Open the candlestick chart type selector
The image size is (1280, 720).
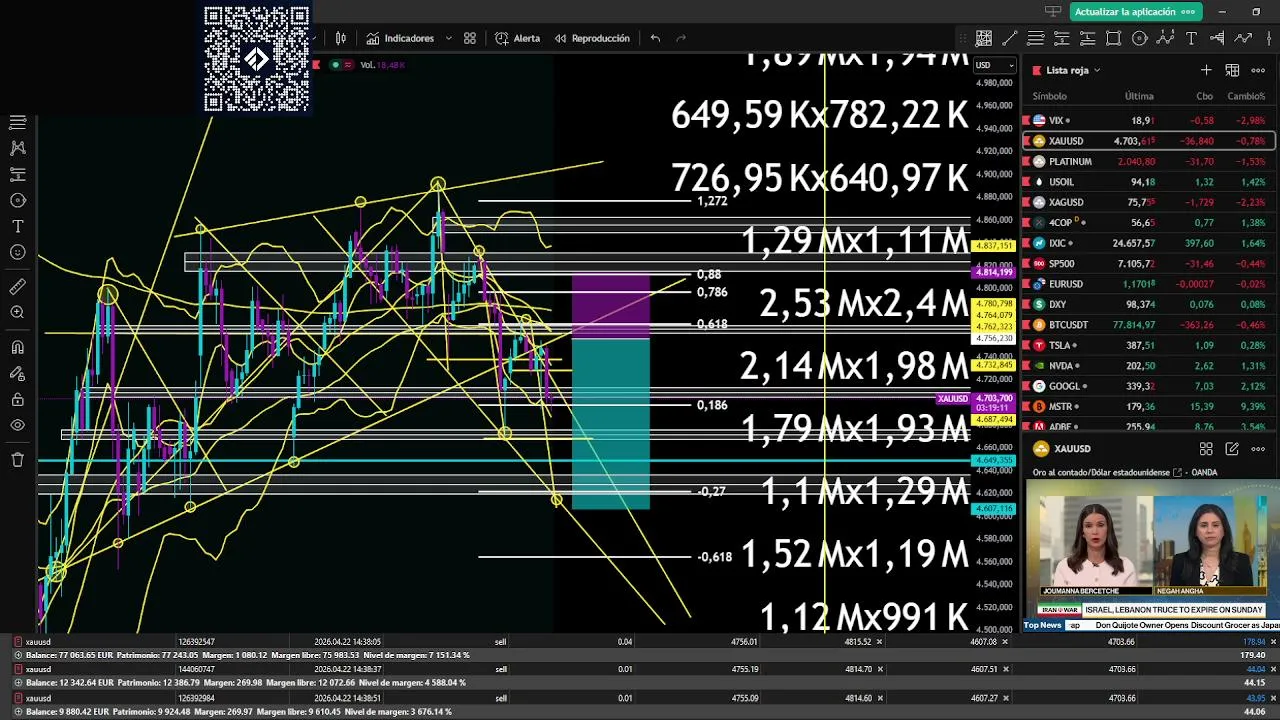pos(341,38)
